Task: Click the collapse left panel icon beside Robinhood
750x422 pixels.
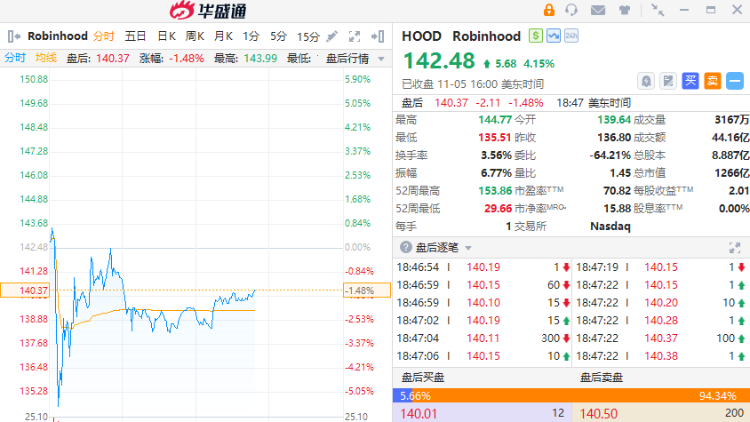Action: point(14,36)
